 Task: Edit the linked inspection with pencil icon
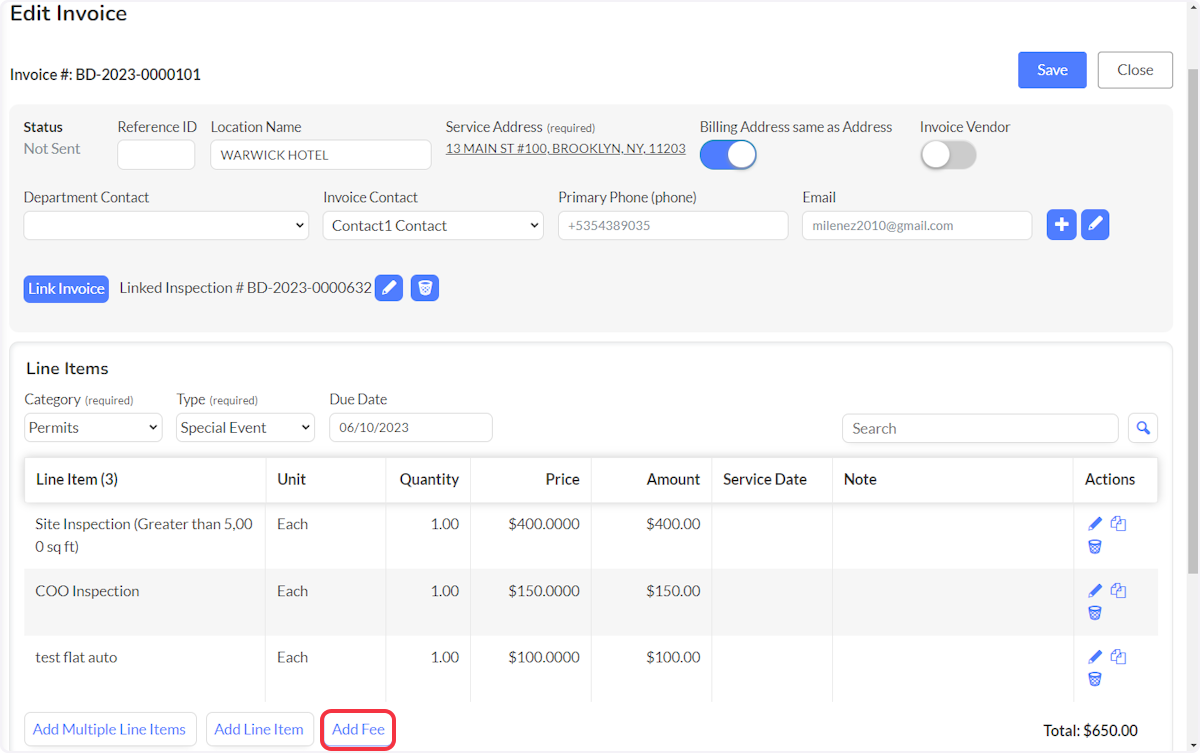[x=389, y=288]
